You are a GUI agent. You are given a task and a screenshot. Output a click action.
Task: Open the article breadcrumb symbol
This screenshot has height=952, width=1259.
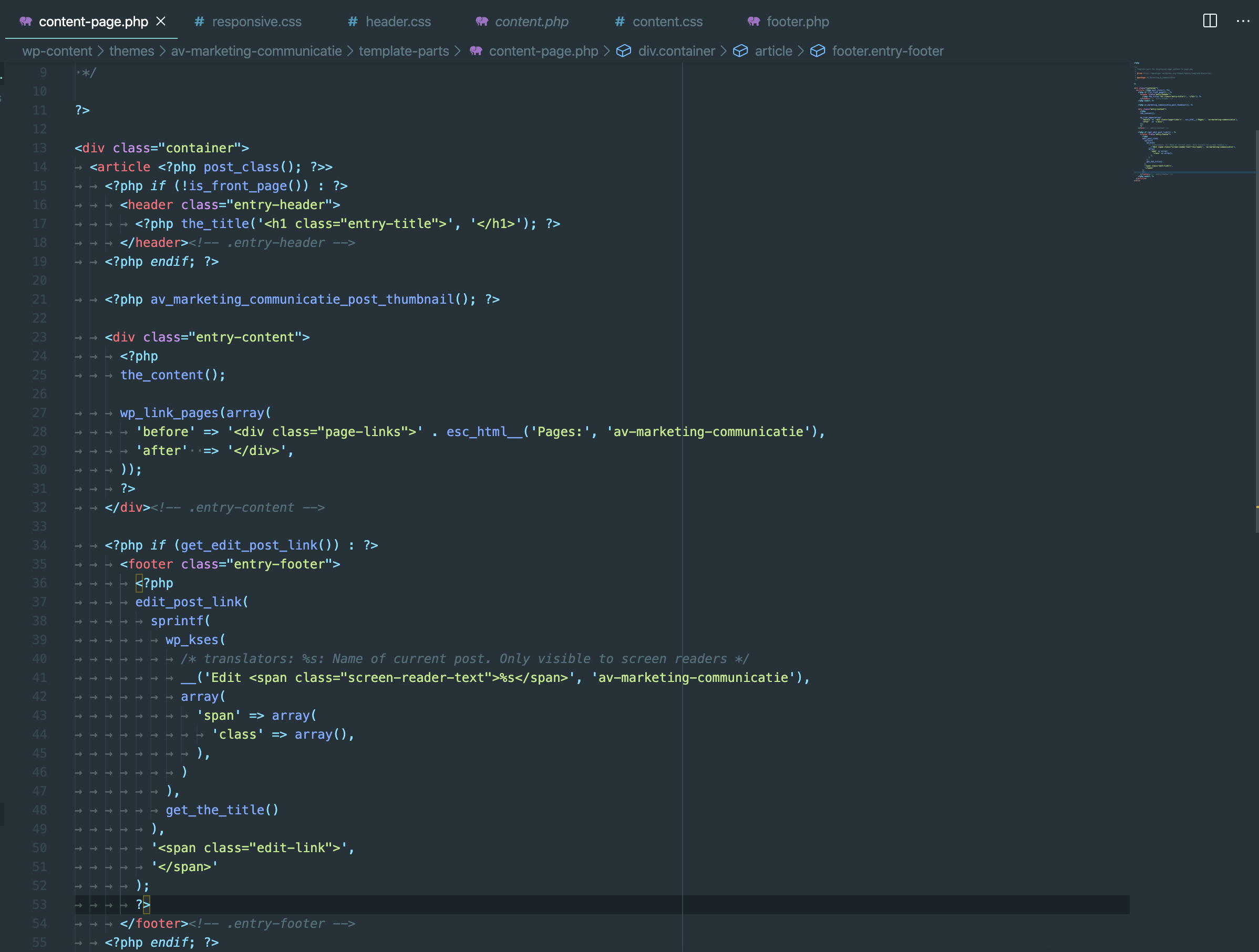point(773,51)
